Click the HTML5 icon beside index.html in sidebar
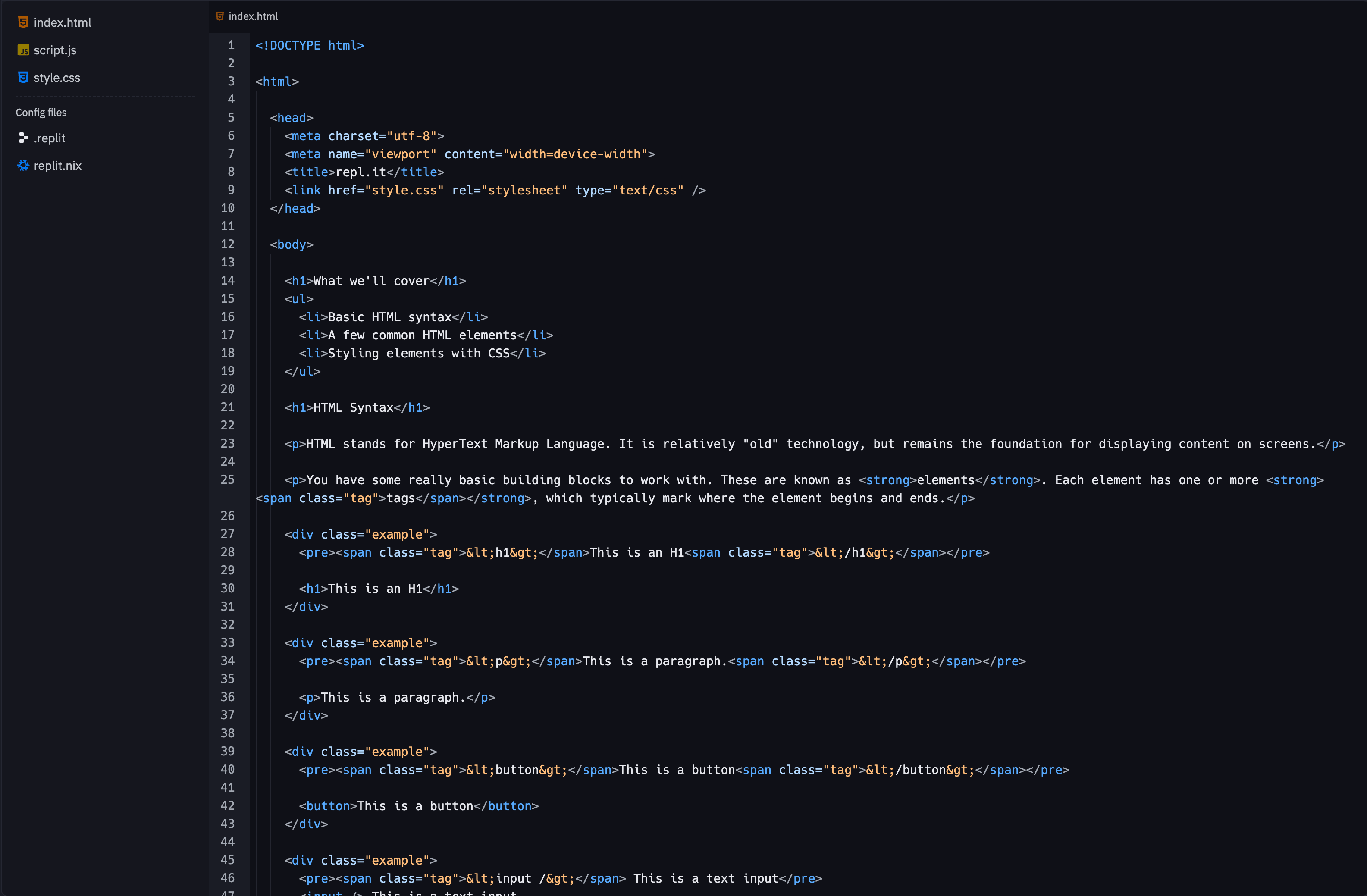 23,22
